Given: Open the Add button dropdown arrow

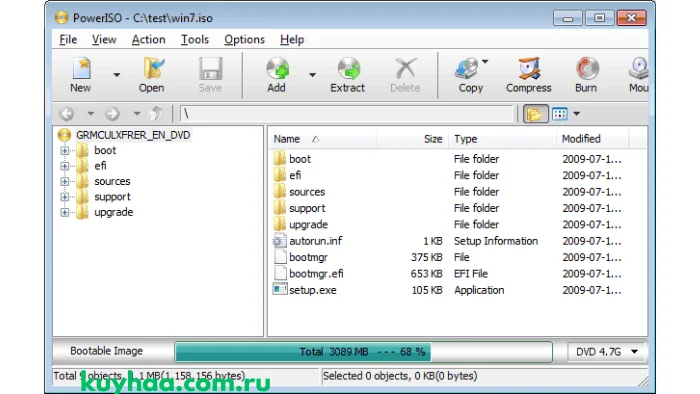Looking at the screenshot, I should point(312,75).
